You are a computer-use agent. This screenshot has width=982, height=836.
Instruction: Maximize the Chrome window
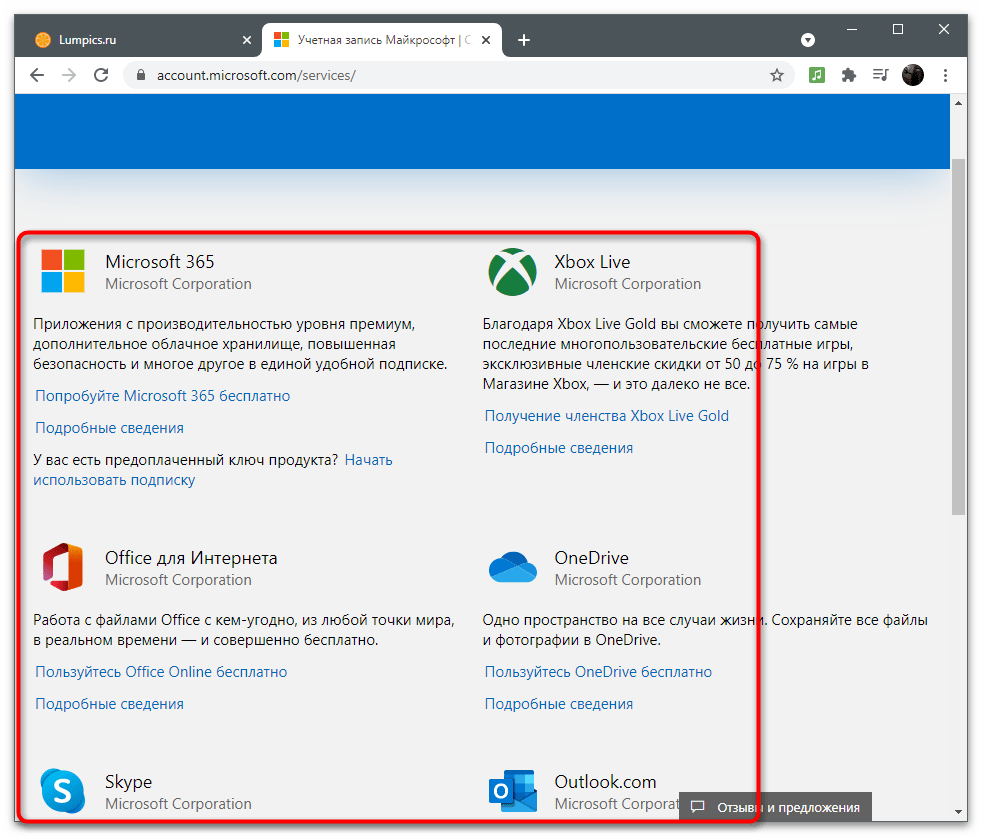[x=897, y=29]
